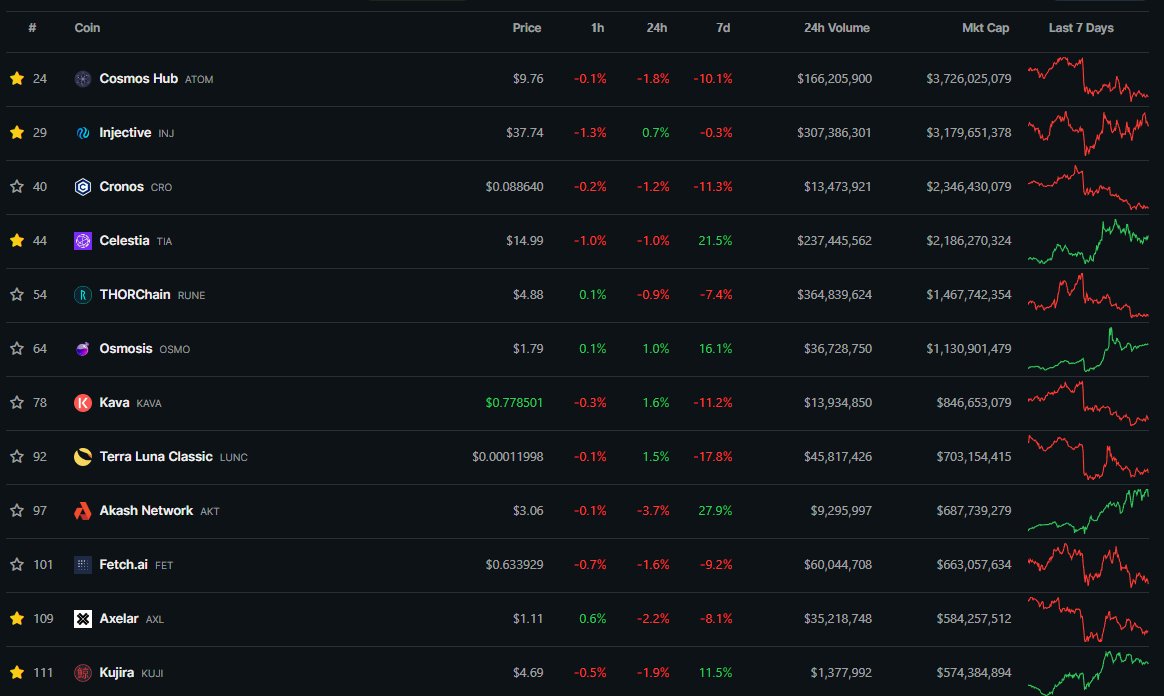Select Cosmos Hub market cap $3,726,025,079
The height and width of the screenshot is (696, 1164).
click(969, 79)
